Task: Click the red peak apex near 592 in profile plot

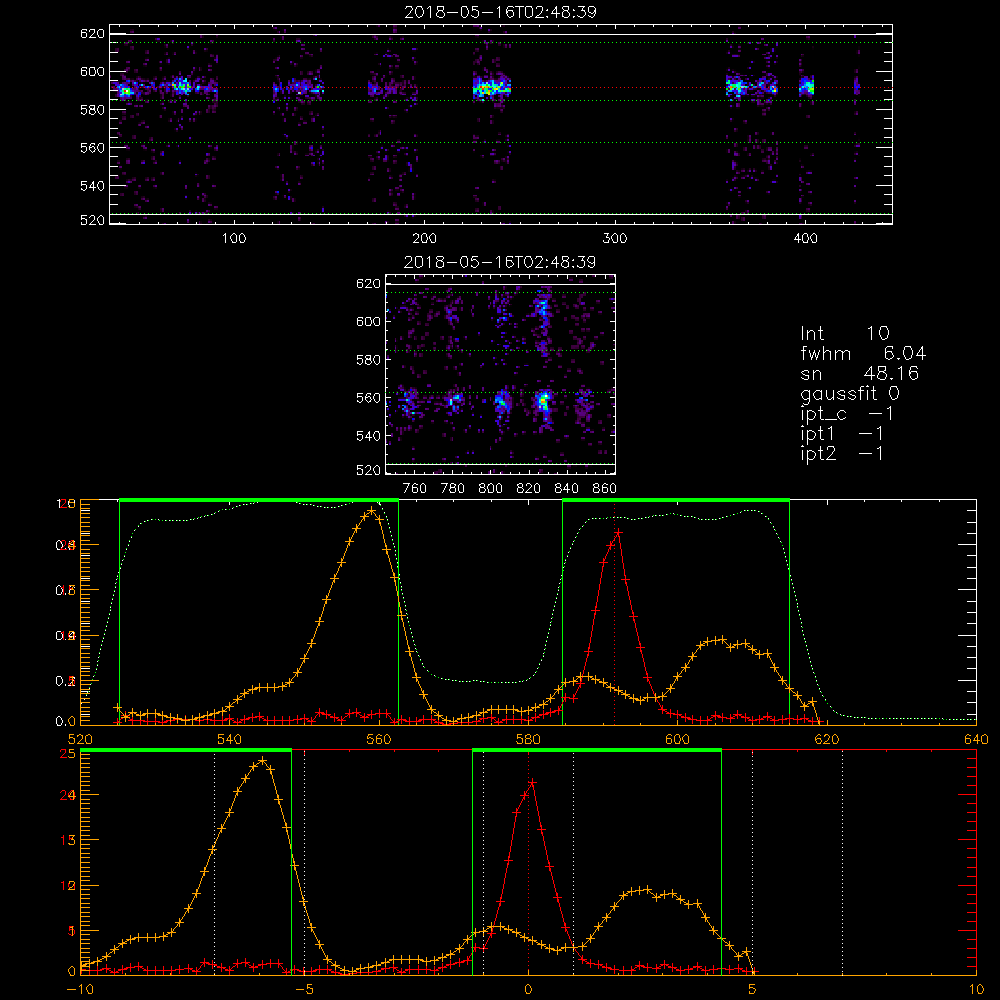Action: tap(618, 531)
